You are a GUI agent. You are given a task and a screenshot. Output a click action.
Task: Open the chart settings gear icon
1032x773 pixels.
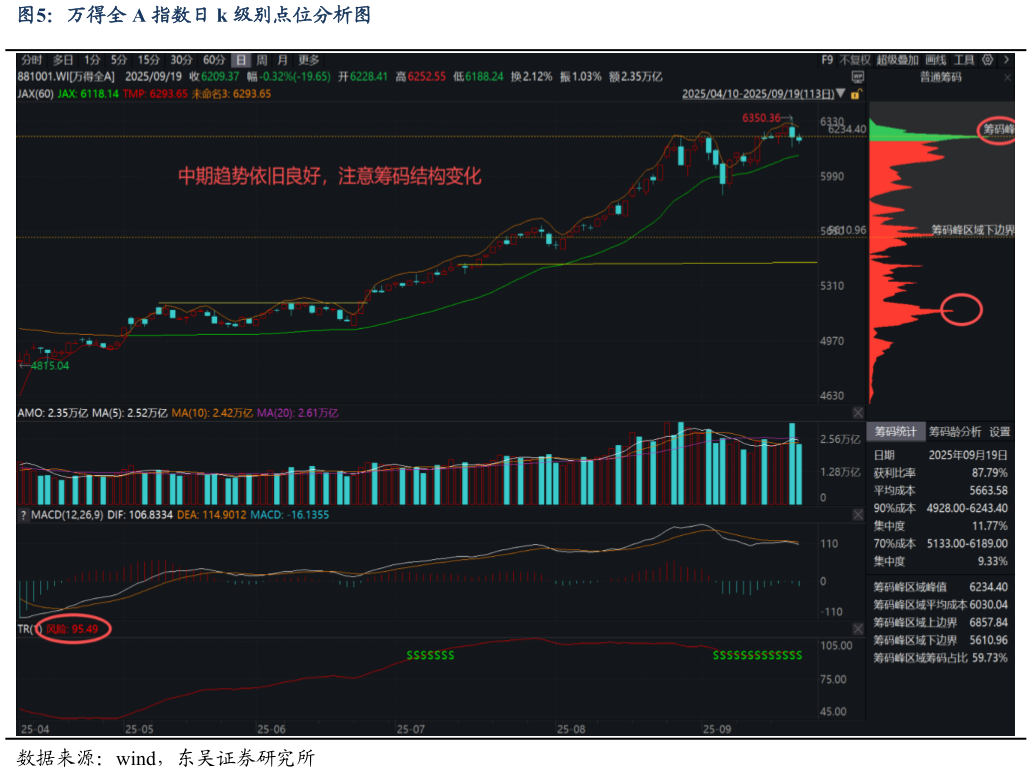click(988, 60)
